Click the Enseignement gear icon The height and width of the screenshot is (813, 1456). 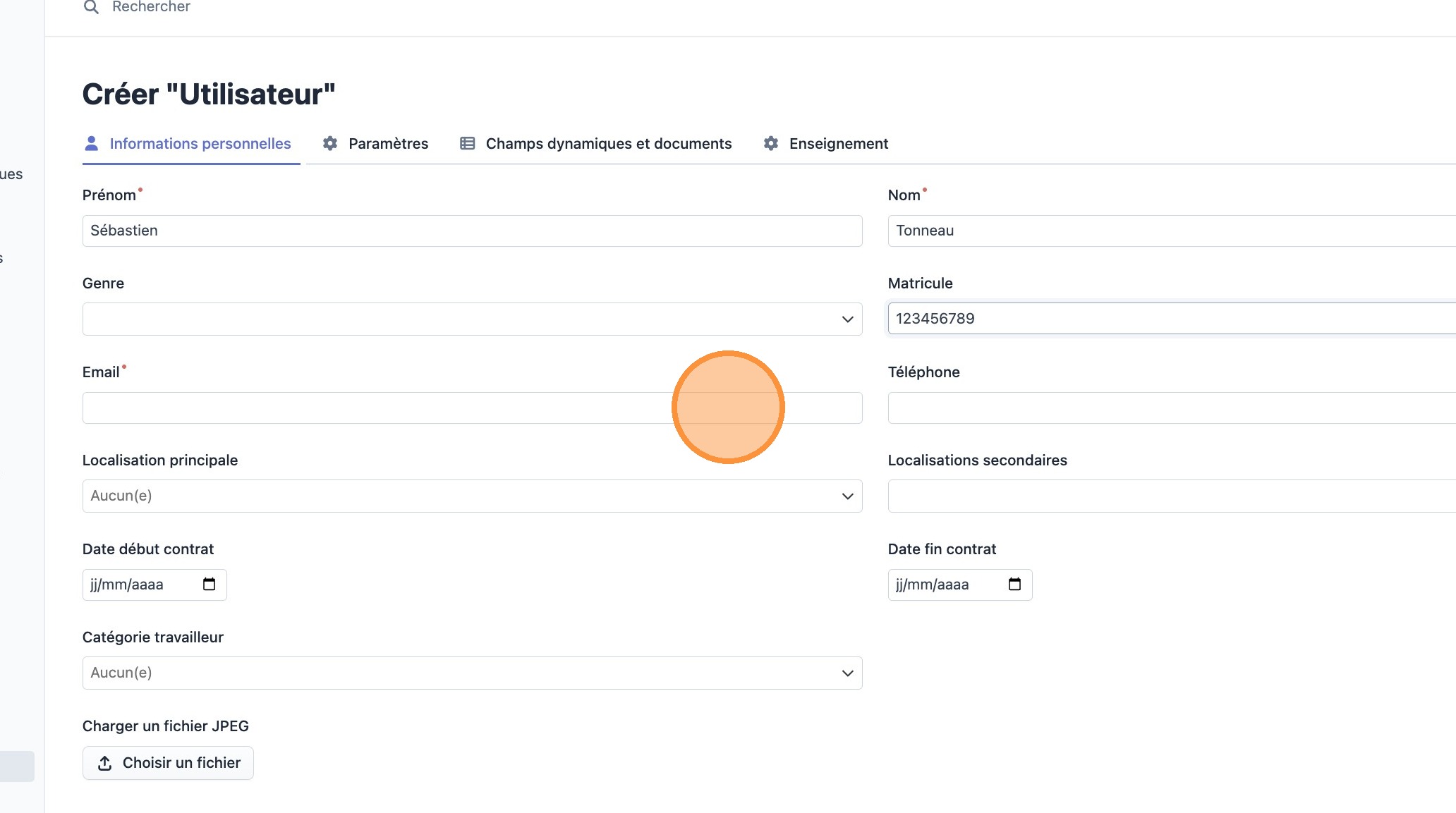tap(771, 144)
